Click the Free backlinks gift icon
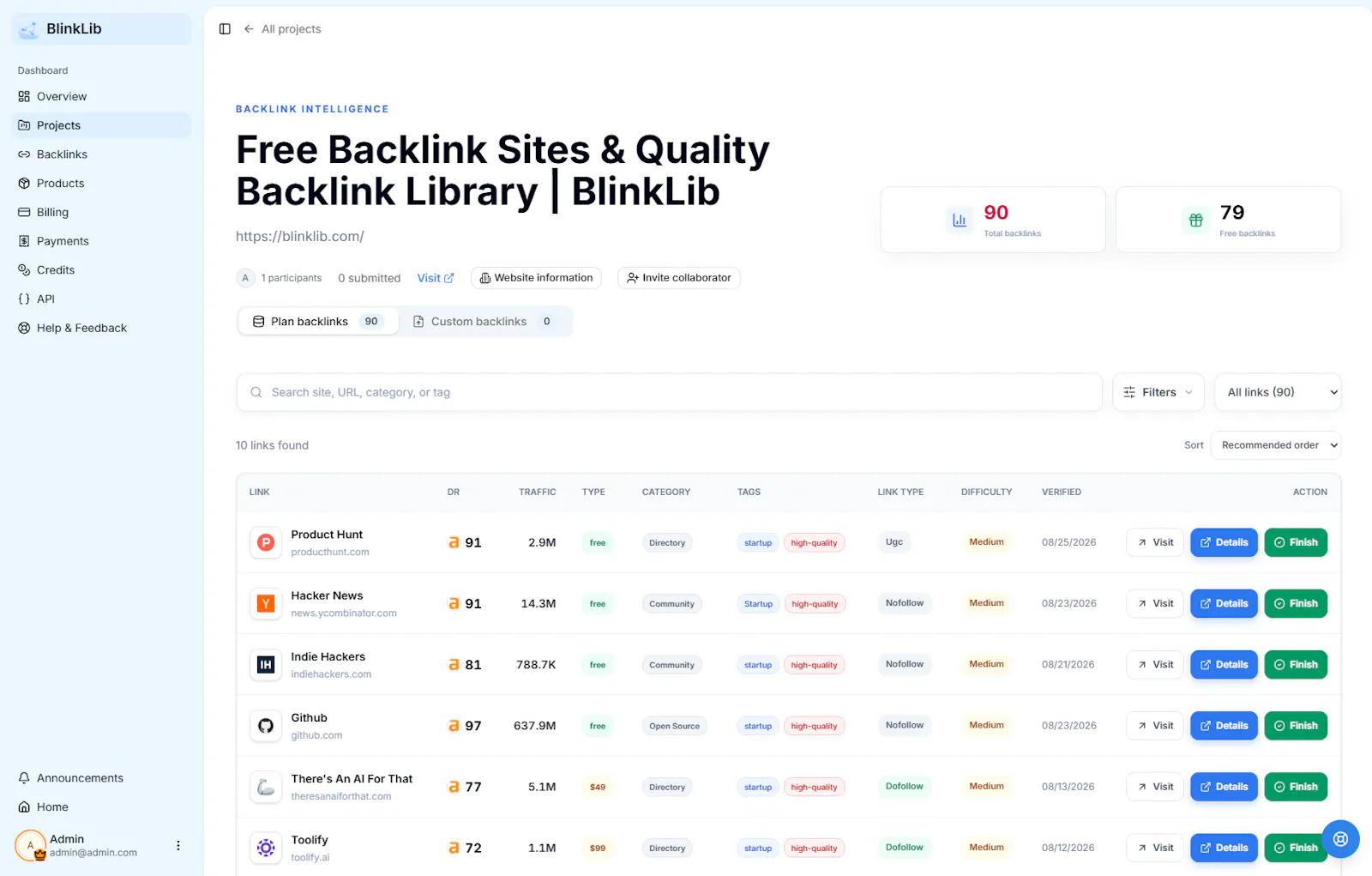1372x876 pixels. [1195, 221]
